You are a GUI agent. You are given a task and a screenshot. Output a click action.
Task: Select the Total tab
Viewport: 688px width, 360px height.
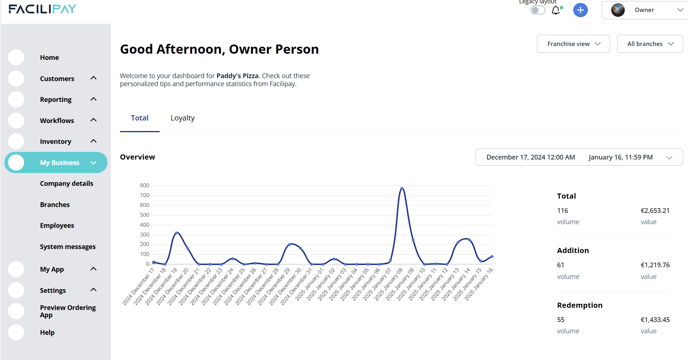140,118
